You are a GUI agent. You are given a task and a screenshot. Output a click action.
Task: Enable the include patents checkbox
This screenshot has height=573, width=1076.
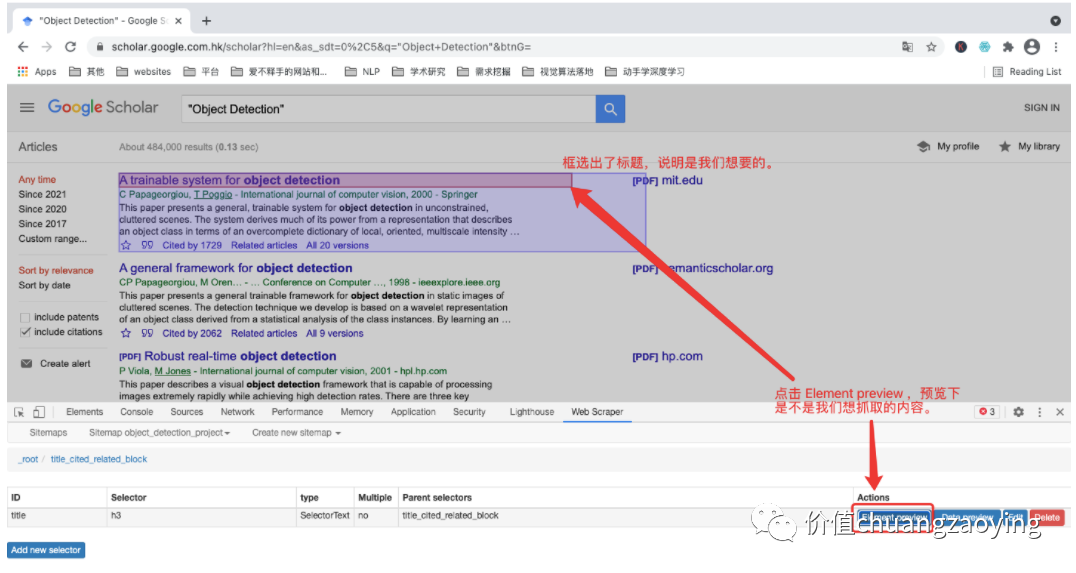click(x=25, y=317)
